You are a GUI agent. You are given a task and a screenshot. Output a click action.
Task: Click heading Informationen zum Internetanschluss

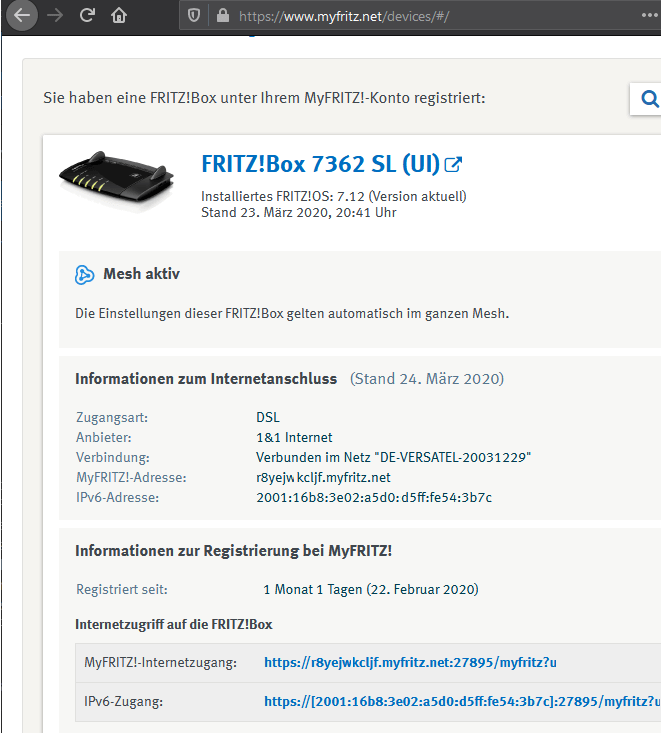pos(206,379)
